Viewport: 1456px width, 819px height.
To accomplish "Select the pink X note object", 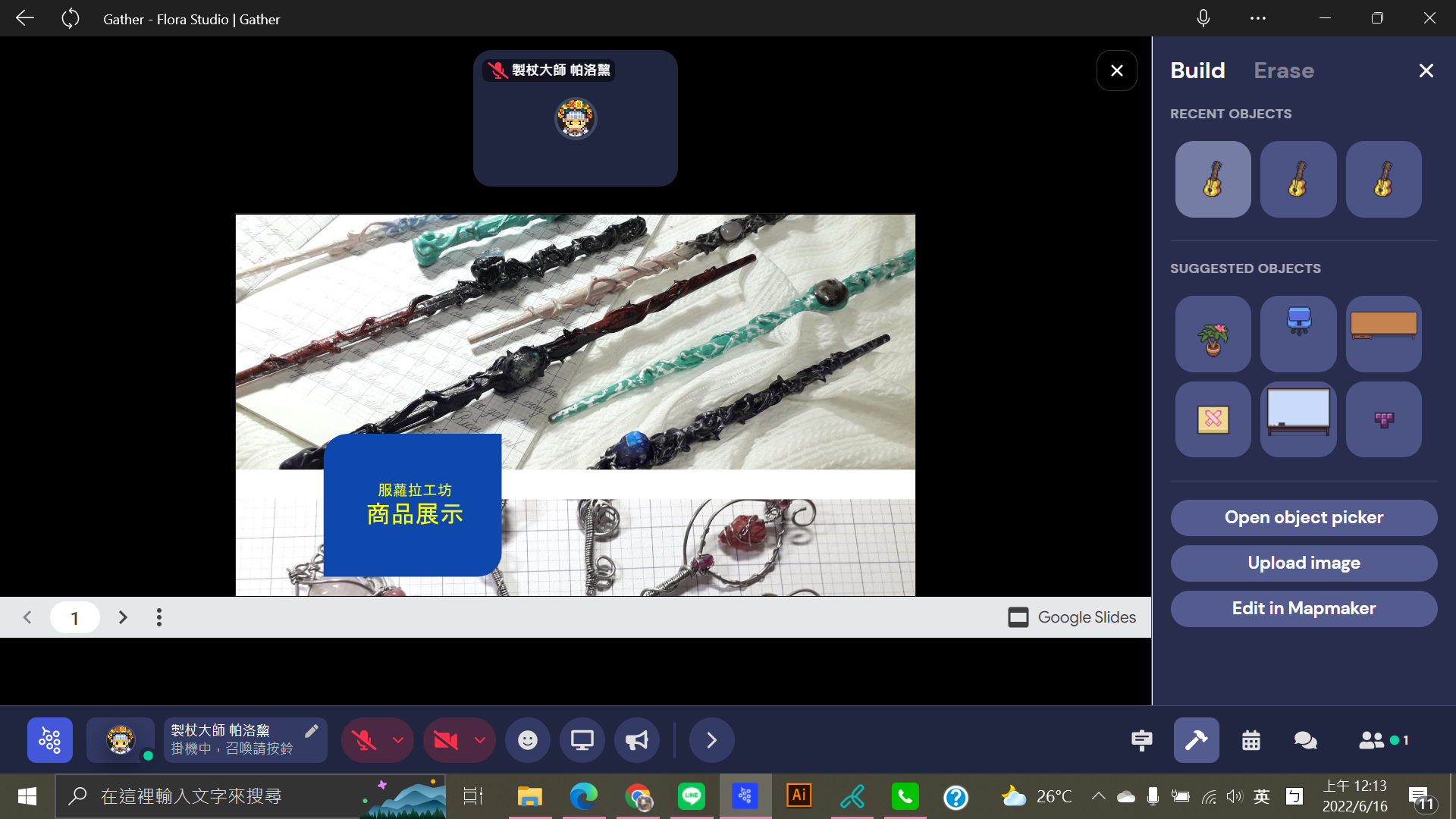I will [x=1213, y=419].
